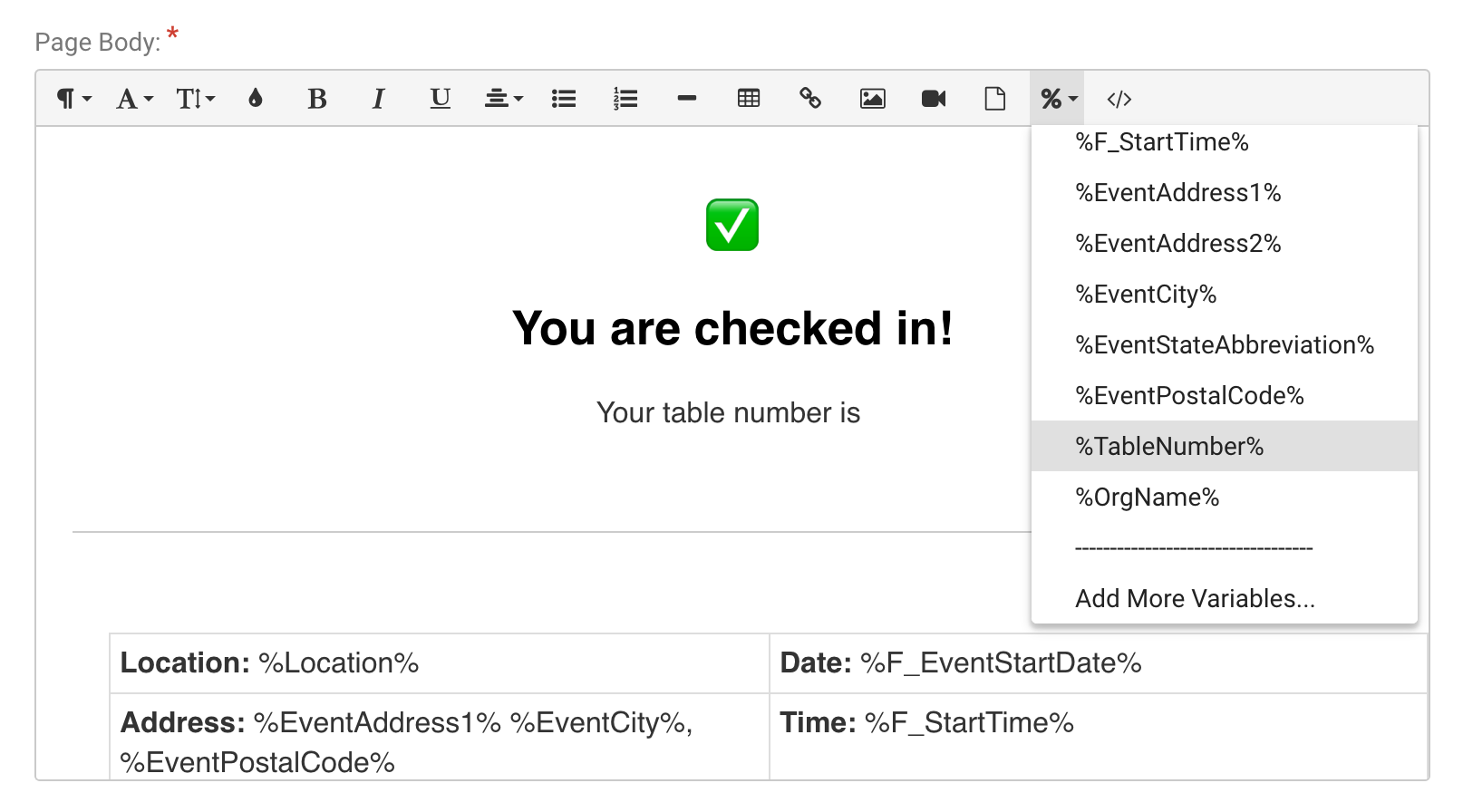Insert a link
1463x812 pixels.
810,98
